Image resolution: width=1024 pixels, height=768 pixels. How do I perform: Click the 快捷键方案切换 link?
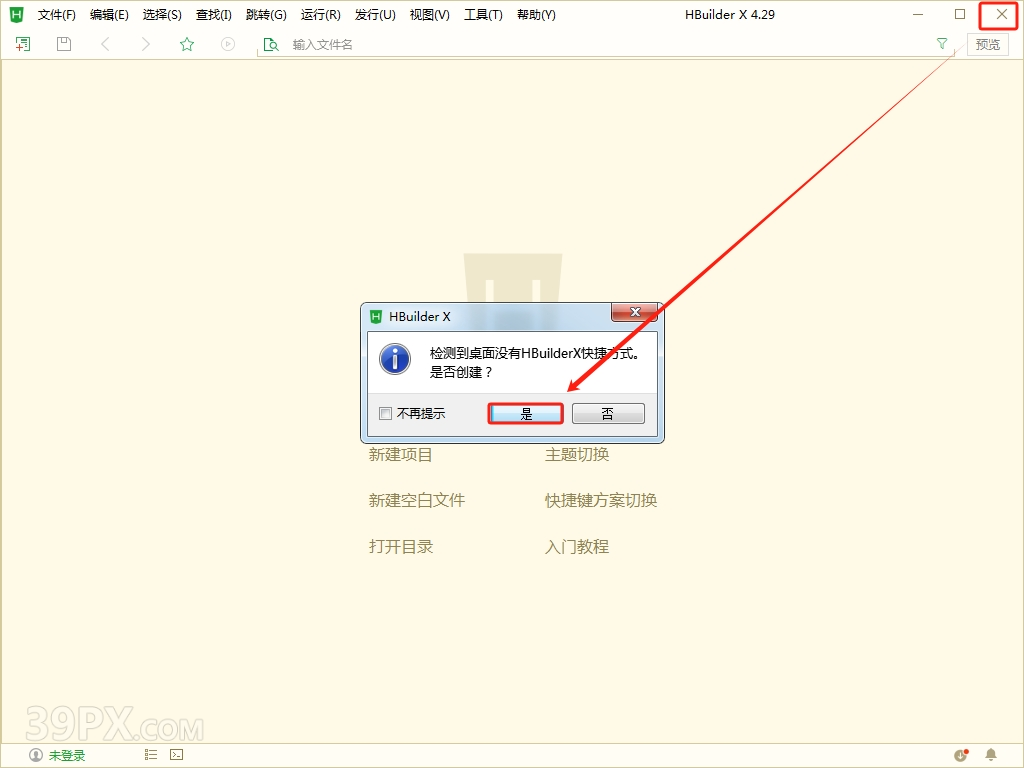[x=601, y=500]
